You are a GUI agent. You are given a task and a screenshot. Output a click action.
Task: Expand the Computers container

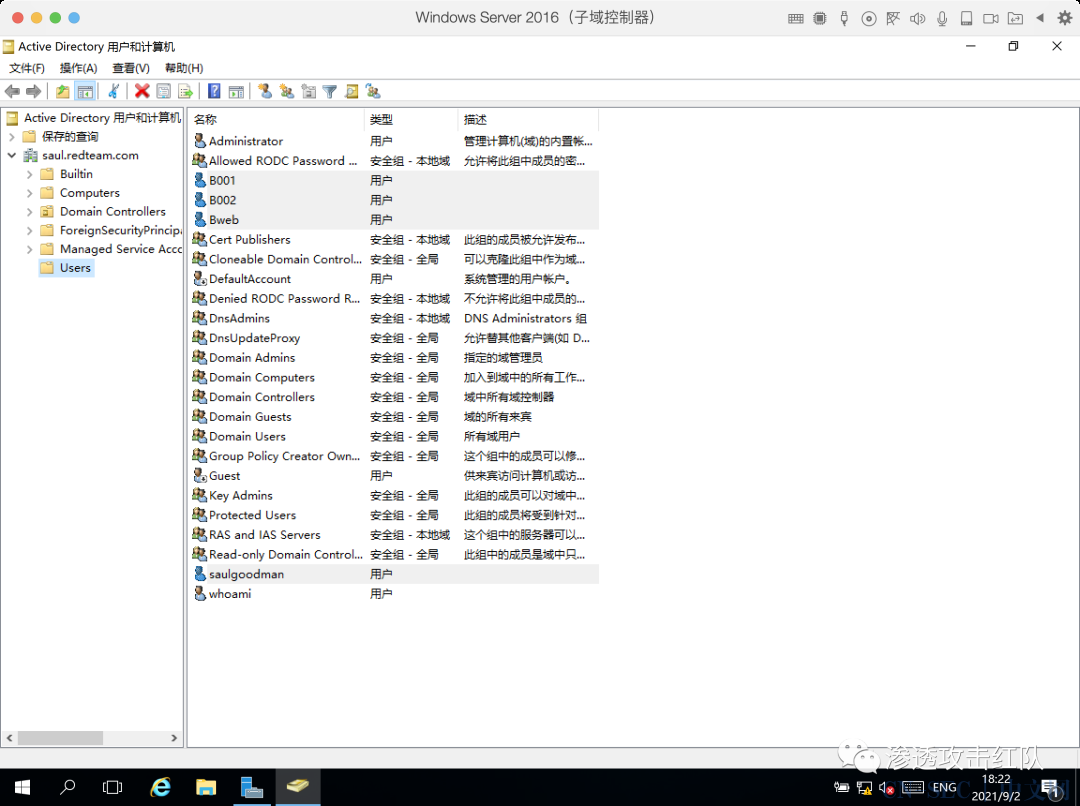(30, 193)
